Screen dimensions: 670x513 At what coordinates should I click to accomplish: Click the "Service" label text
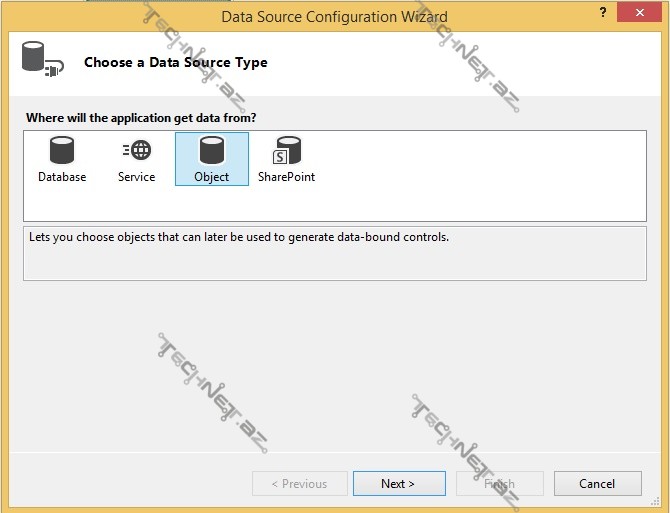click(x=136, y=177)
